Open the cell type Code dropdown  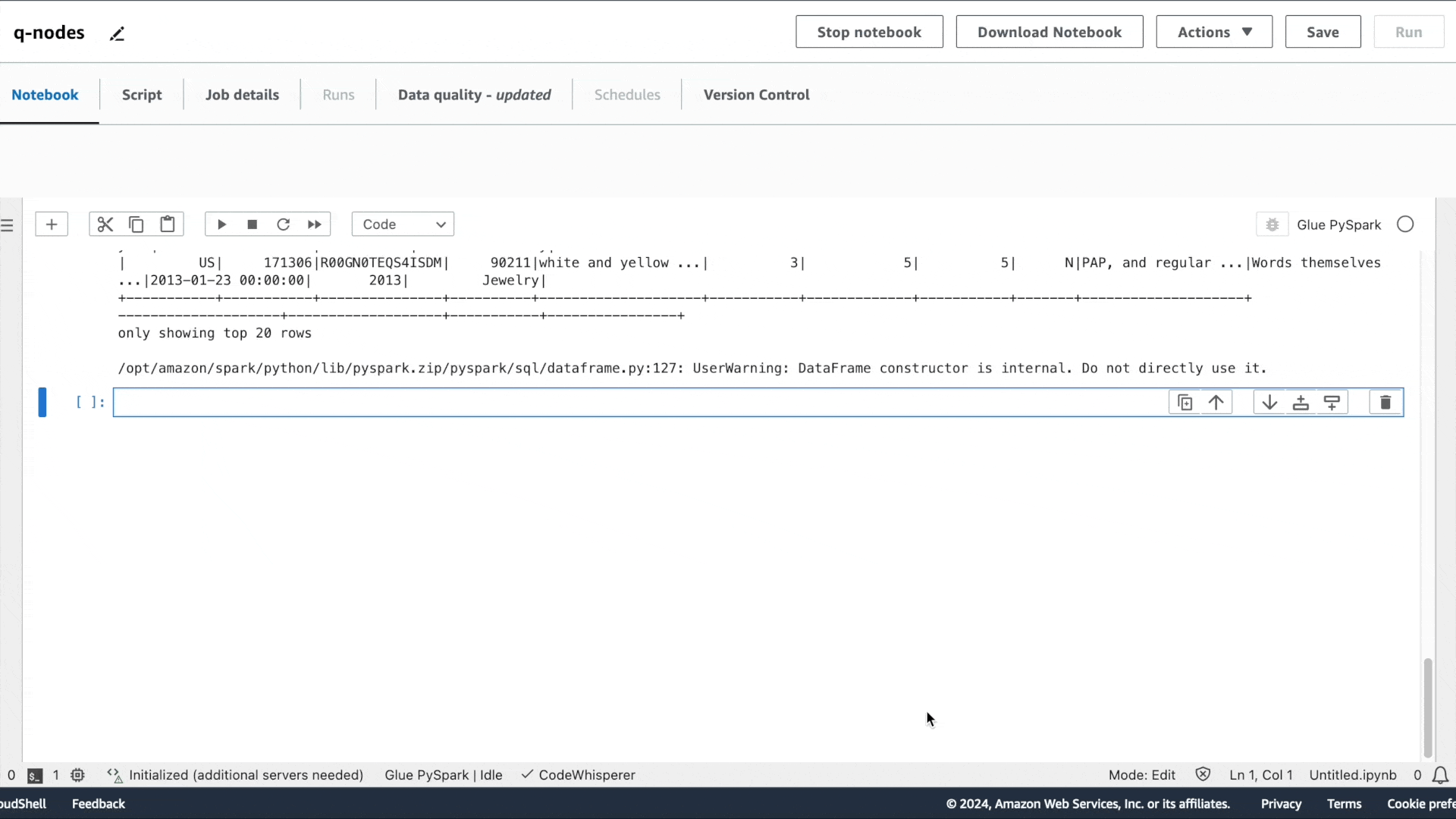click(x=403, y=224)
